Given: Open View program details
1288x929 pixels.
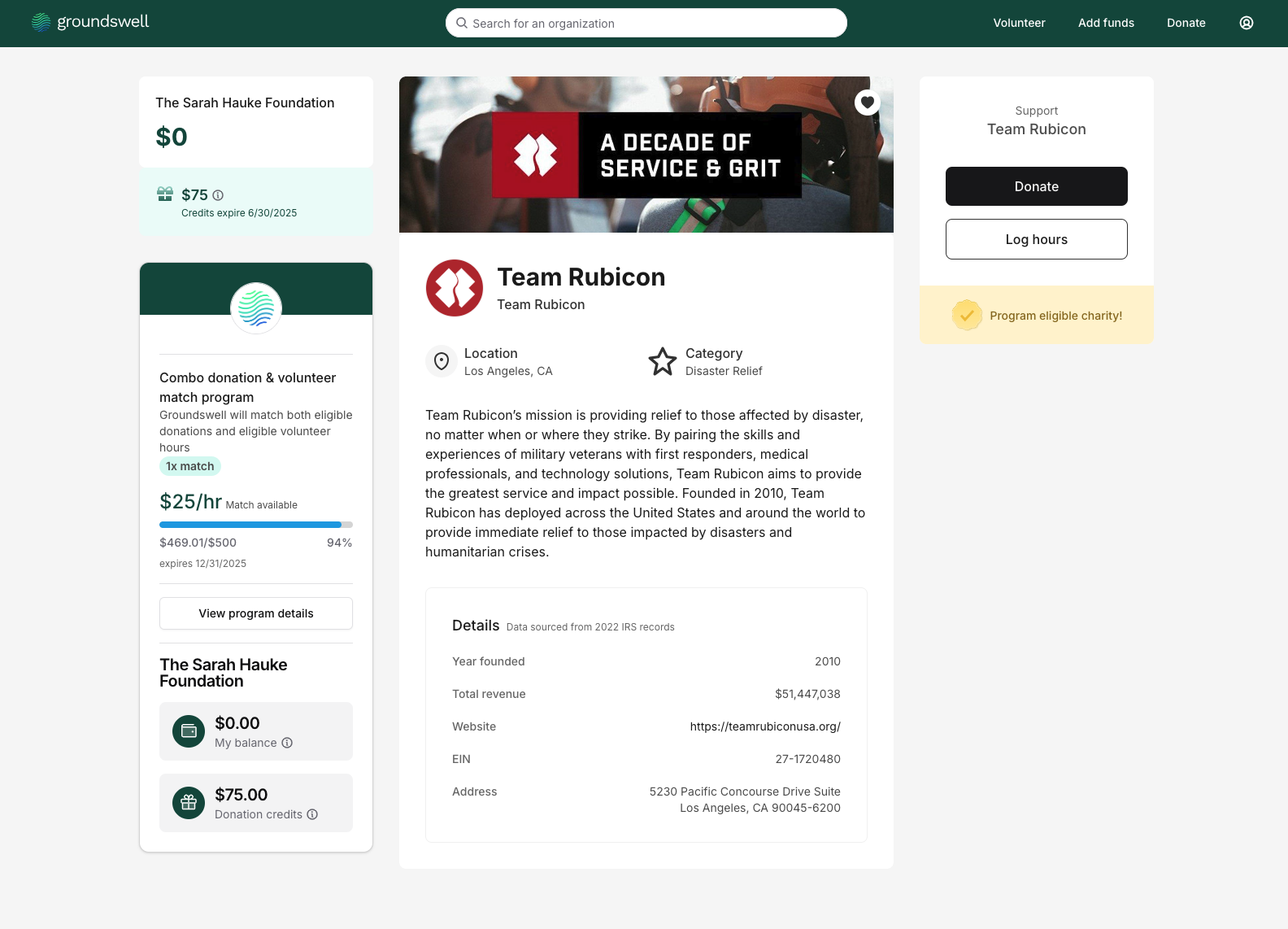Looking at the screenshot, I should click(x=256, y=613).
